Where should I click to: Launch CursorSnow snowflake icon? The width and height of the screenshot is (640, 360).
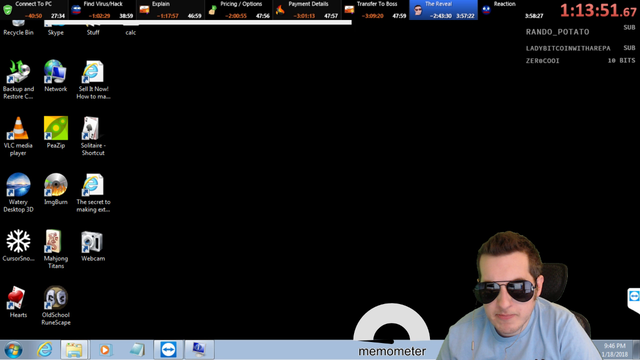18,245
